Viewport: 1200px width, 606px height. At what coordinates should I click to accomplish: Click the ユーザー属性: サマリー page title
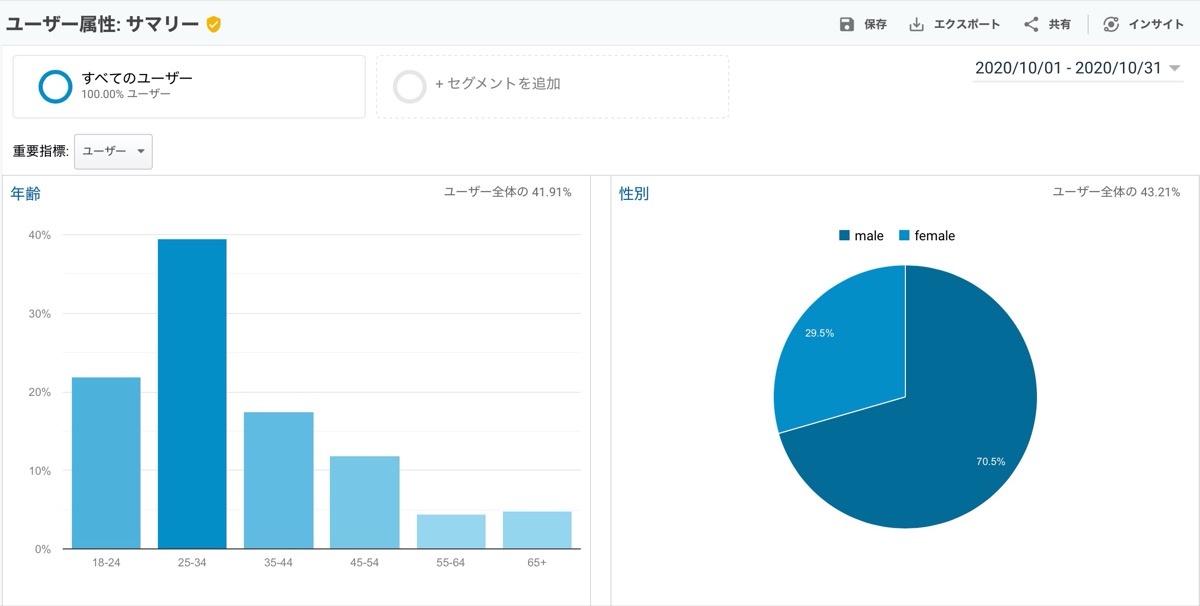[103, 24]
